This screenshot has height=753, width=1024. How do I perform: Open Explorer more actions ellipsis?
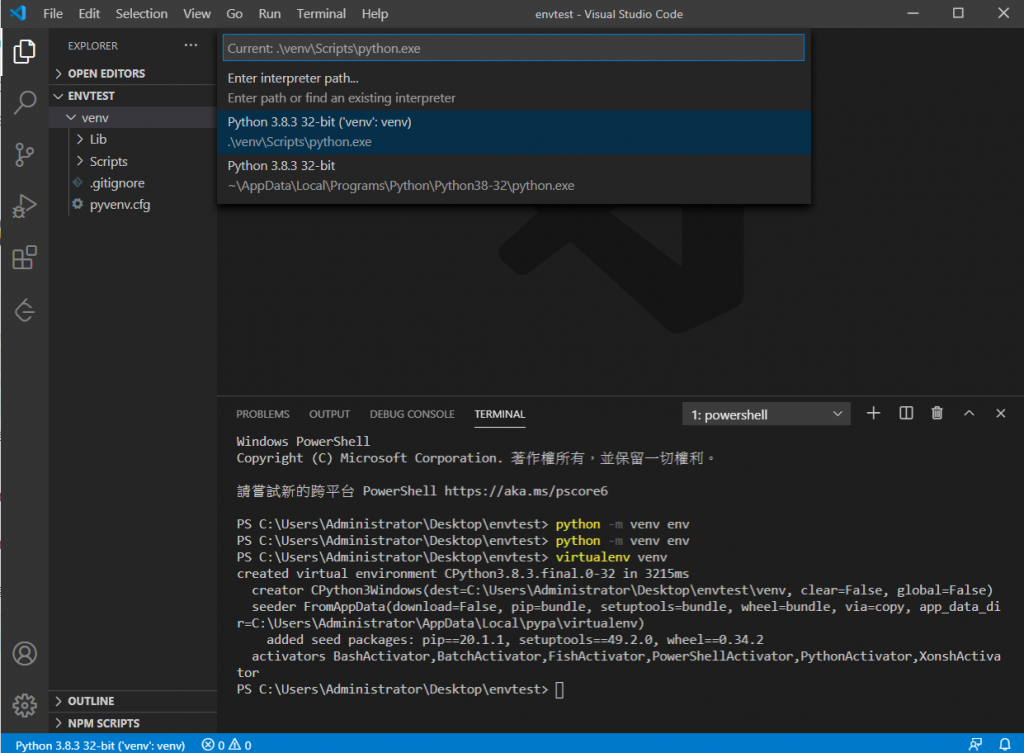coord(191,45)
